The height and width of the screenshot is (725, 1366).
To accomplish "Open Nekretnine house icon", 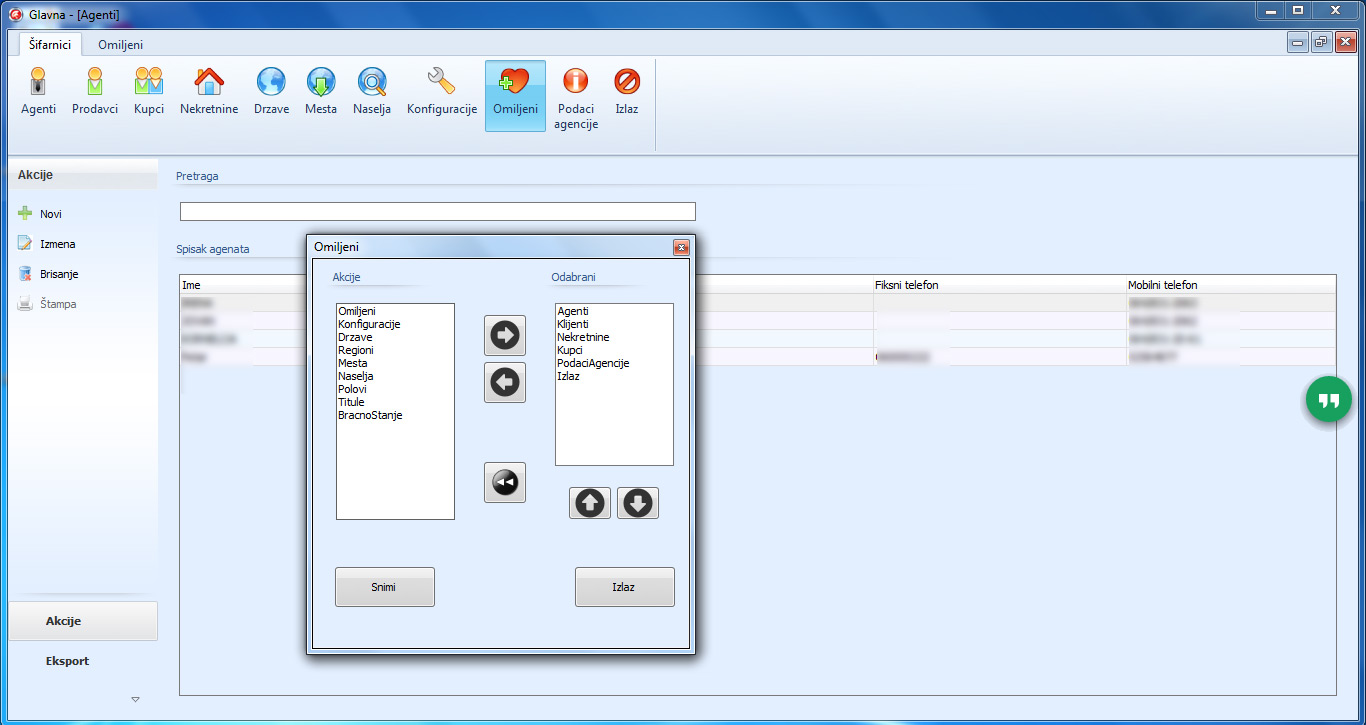I will coord(209,92).
